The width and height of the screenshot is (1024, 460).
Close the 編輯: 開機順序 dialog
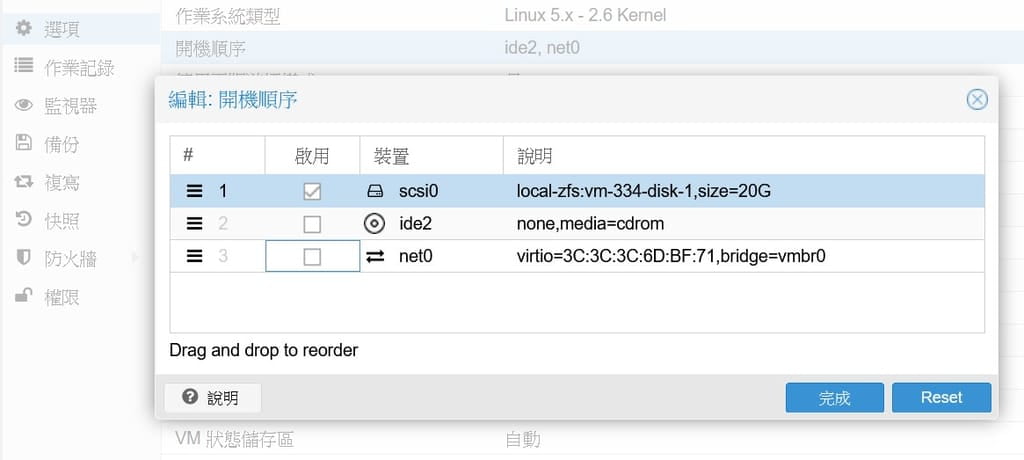977,99
